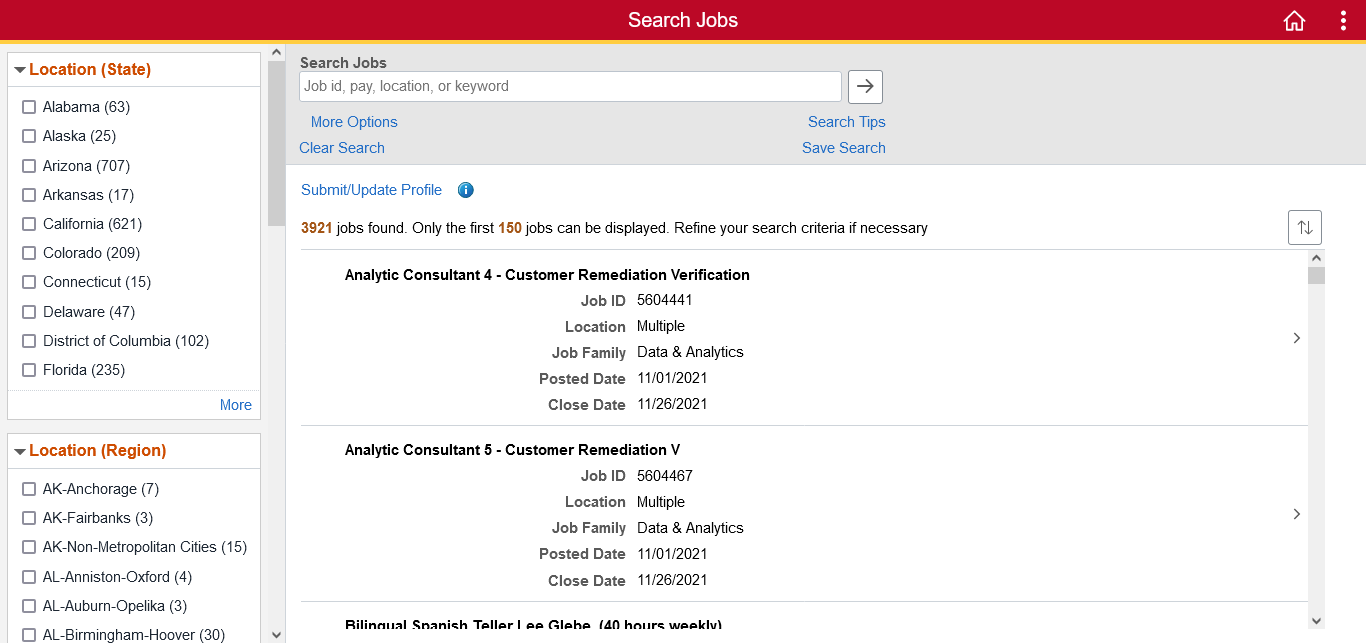
Task: Click Save Search link
Action: coord(843,148)
